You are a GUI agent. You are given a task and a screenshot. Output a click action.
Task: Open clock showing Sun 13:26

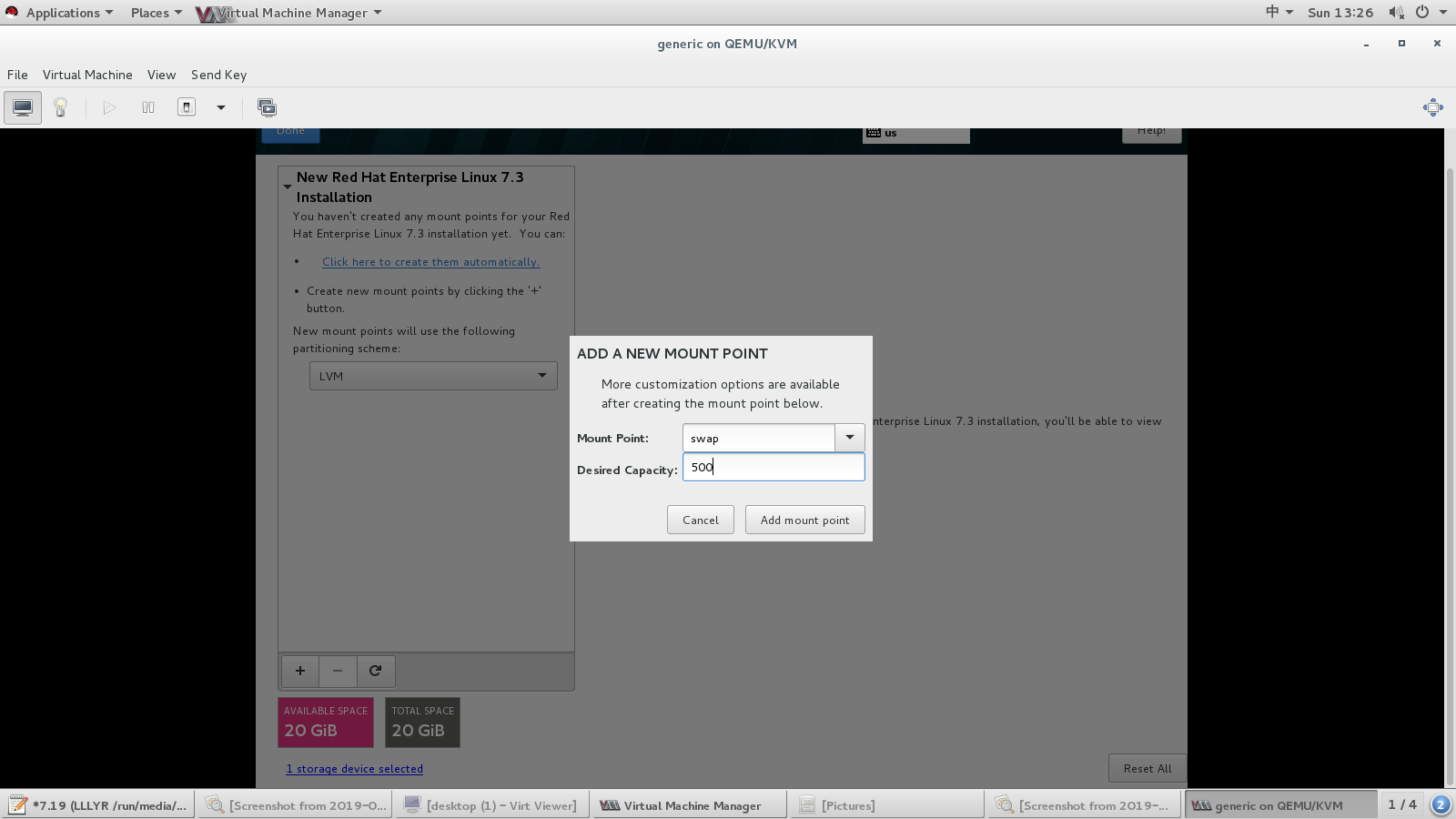1340,13
